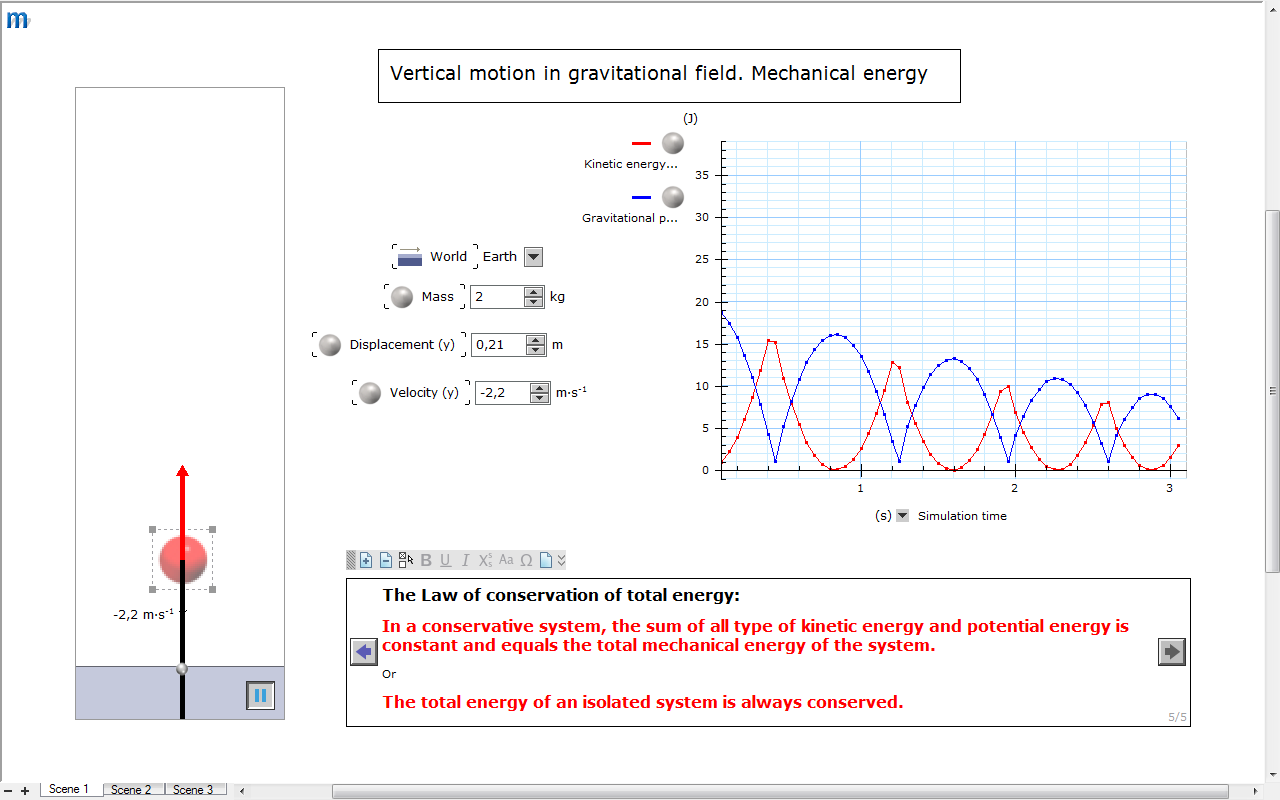Viewport: 1280px width, 800px height.
Task: Pause the simulation
Action: tap(260, 695)
